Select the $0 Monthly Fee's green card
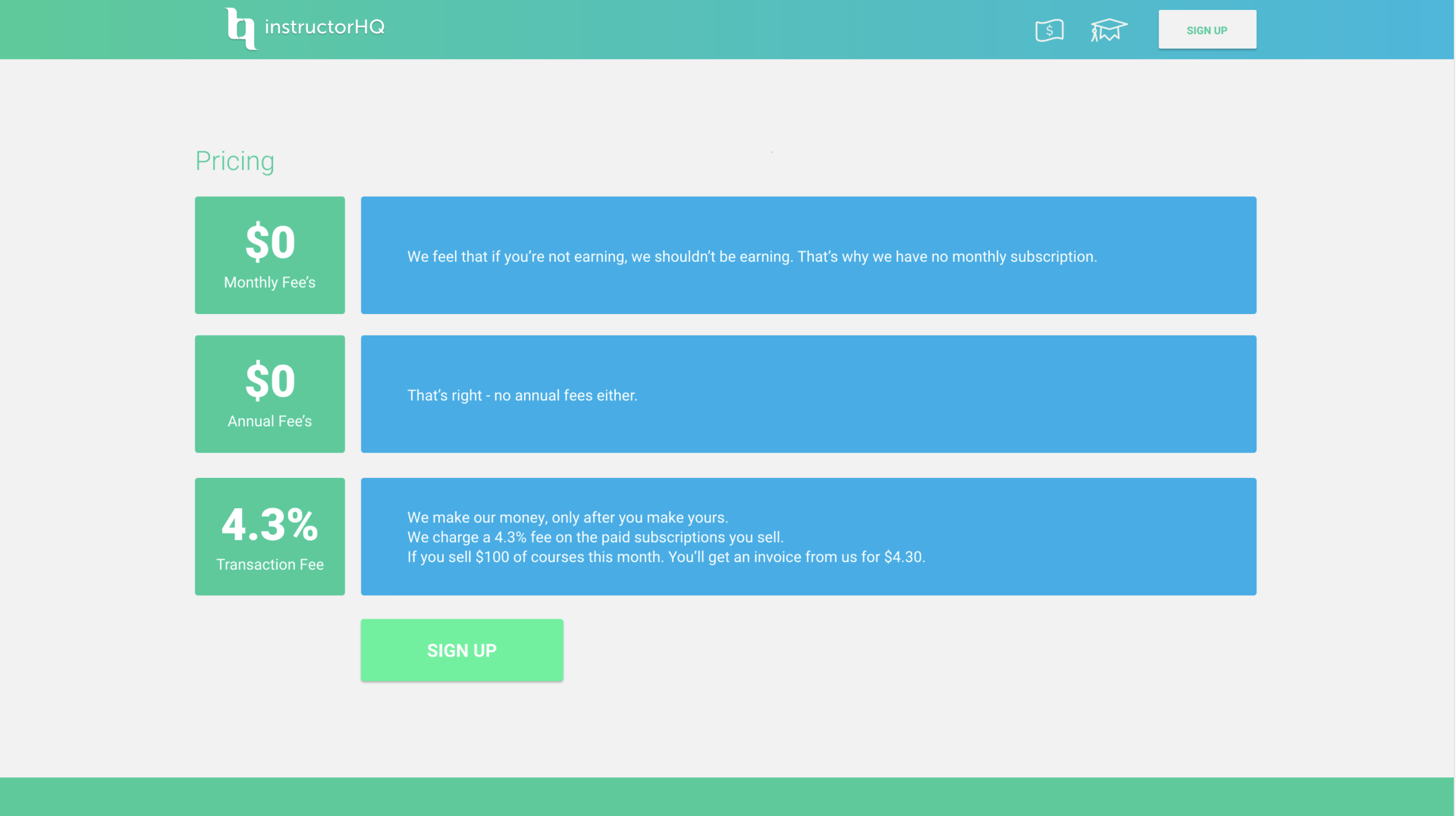Viewport: 1456px width, 816px height. click(x=269, y=255)
